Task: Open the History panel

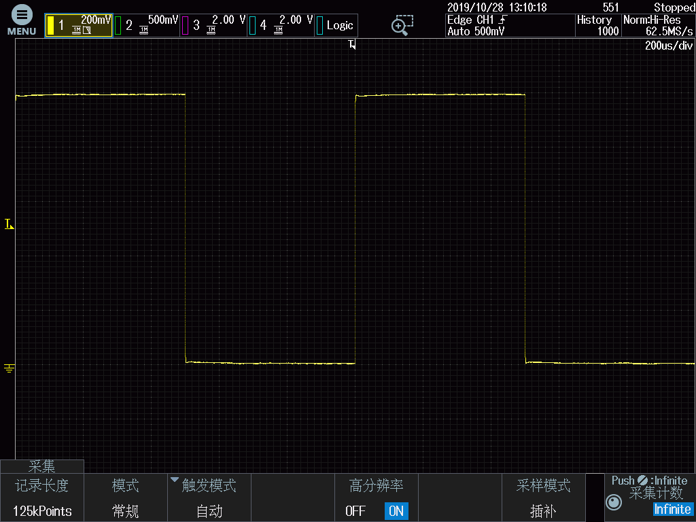Action: tap(596, 25)
